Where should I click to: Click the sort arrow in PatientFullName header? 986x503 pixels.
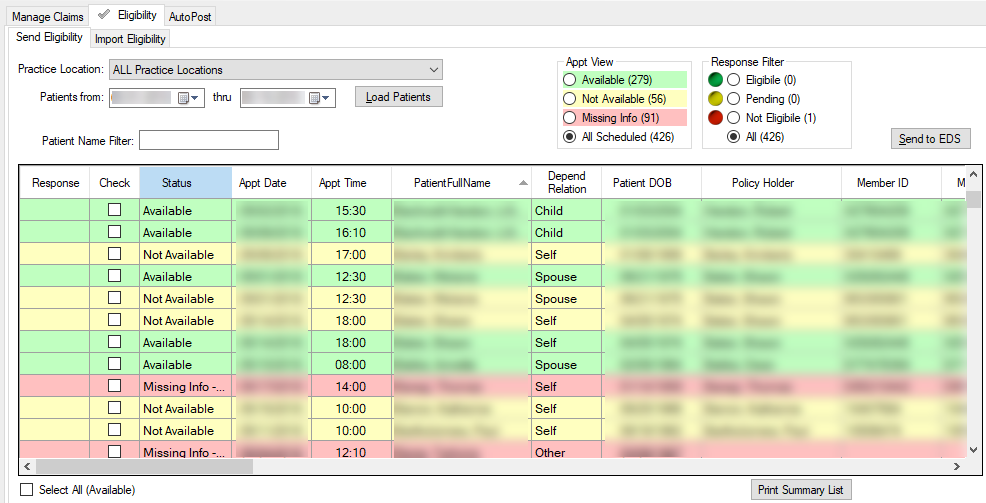(x=523, y=183)
